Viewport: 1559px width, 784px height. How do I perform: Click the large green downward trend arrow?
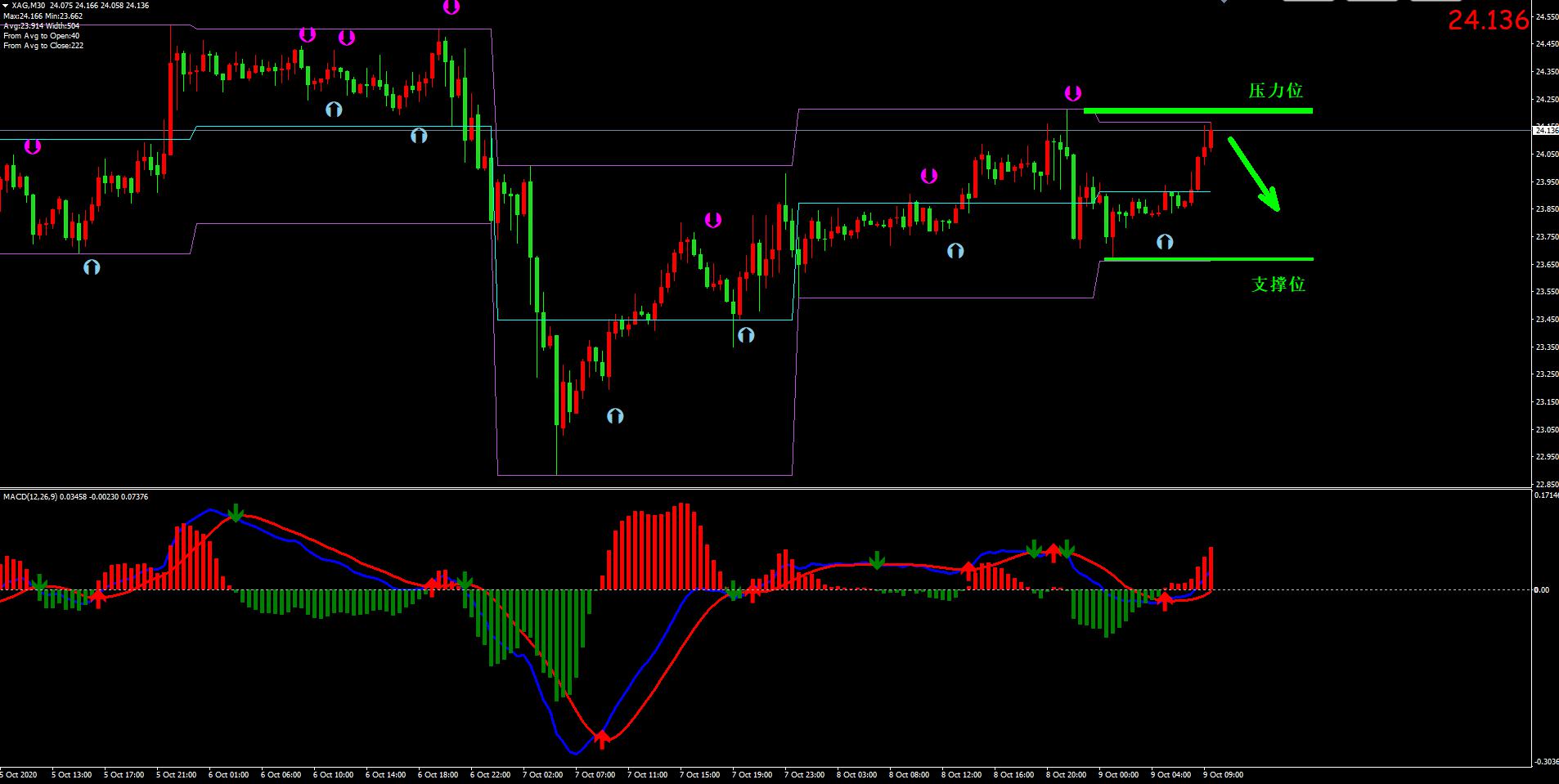pos(1253,174)
